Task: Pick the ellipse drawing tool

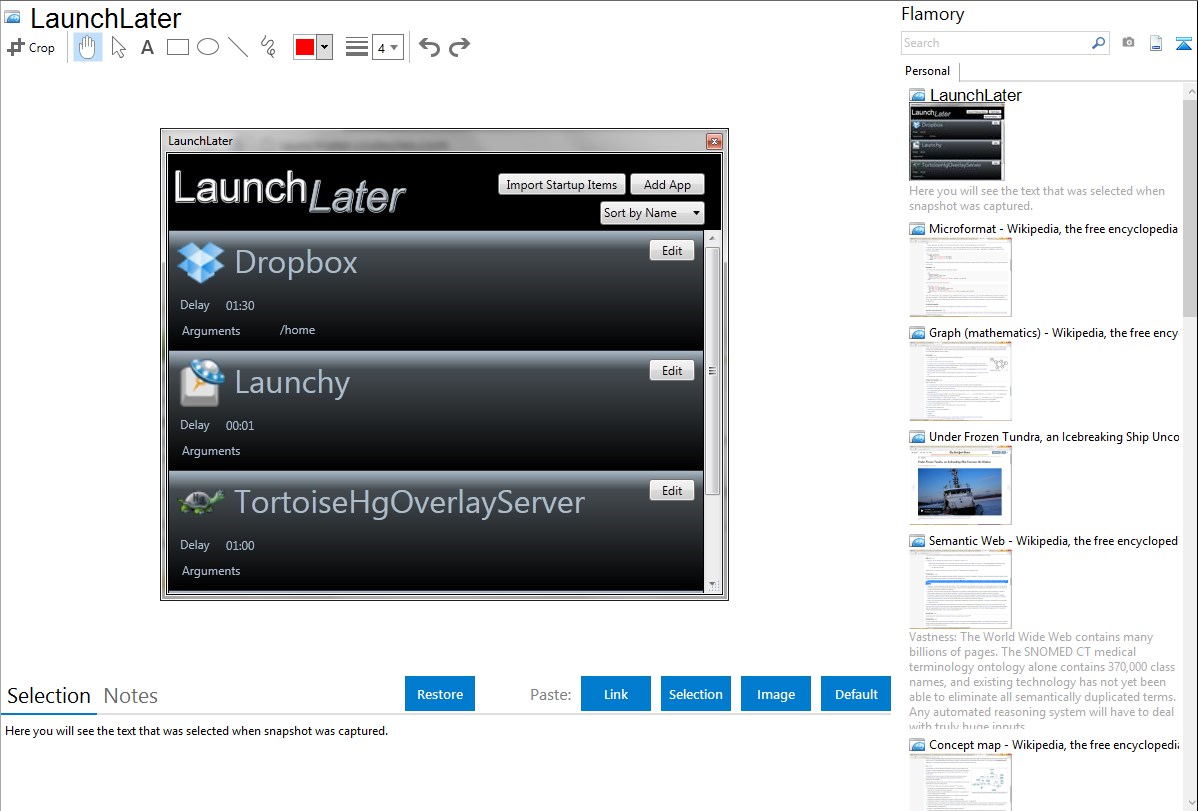Action: [208, 47]
